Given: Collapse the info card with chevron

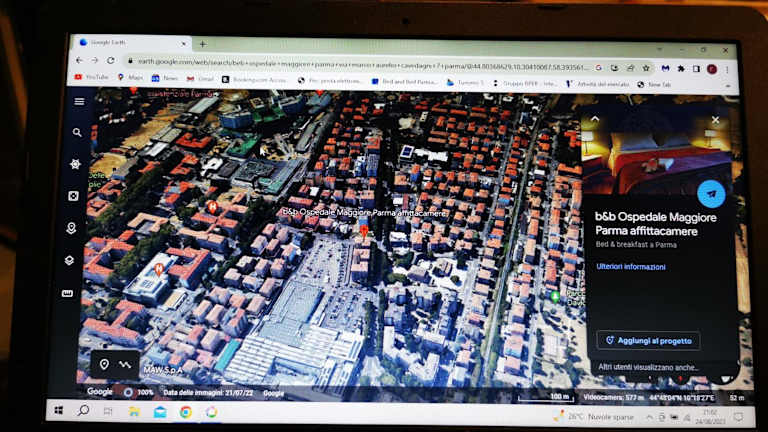Looking at the screenshot, I should coord(595,119).
